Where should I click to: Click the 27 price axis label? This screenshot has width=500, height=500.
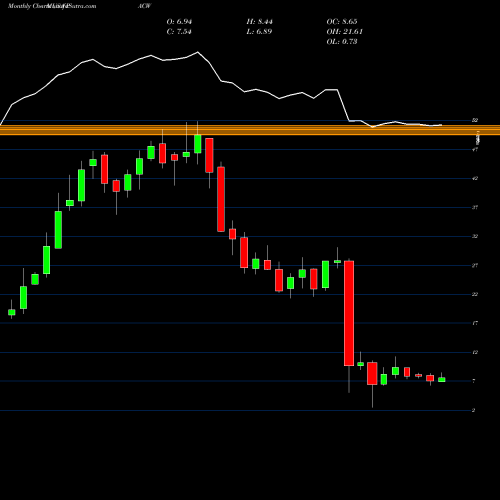(x=475, y=265)
